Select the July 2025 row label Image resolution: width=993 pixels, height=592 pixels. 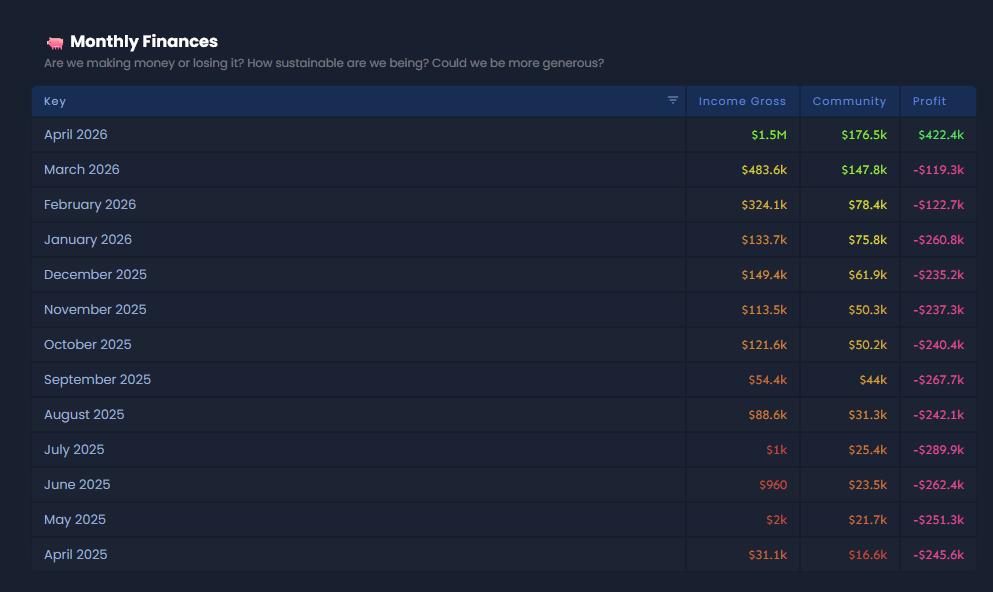[x=74, y=450]
